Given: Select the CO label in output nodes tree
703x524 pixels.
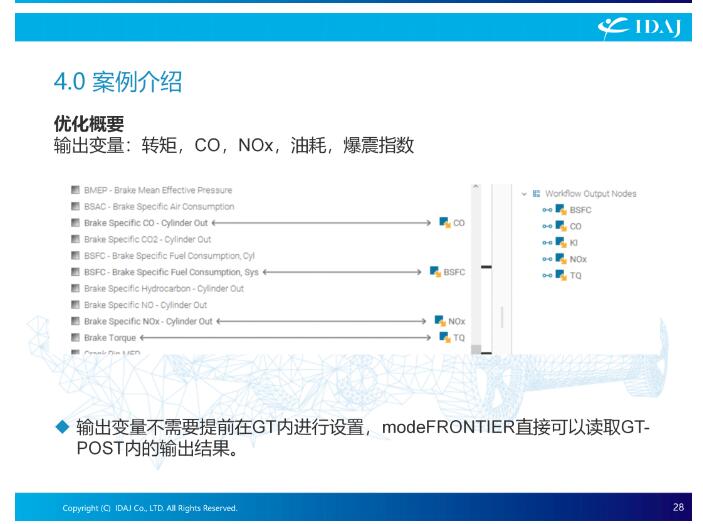Looking at the screenshot, I should (x=575, y=226).
